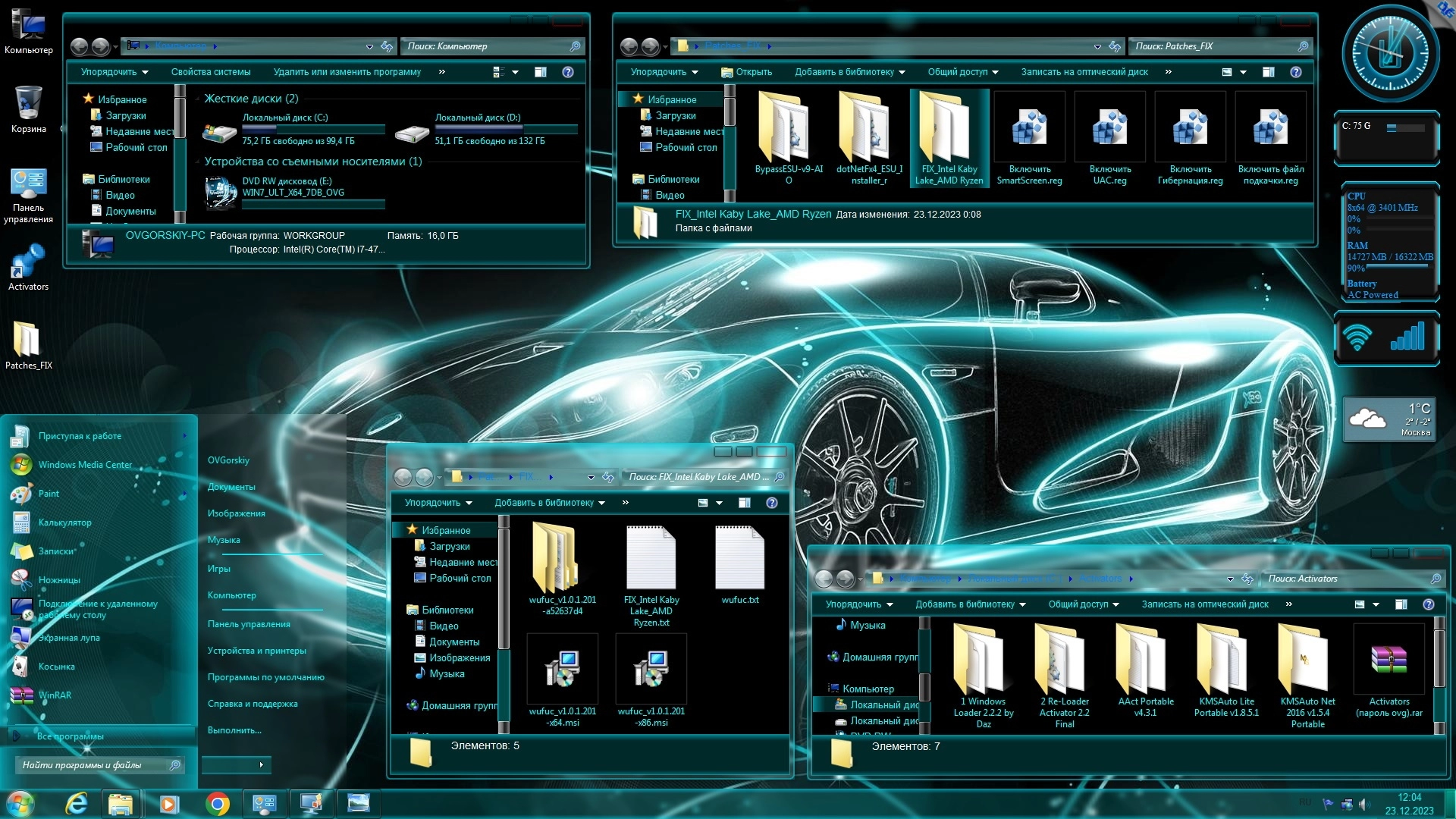
Task: Toggle preview pane in Activators window
Action: (1401, 604)
